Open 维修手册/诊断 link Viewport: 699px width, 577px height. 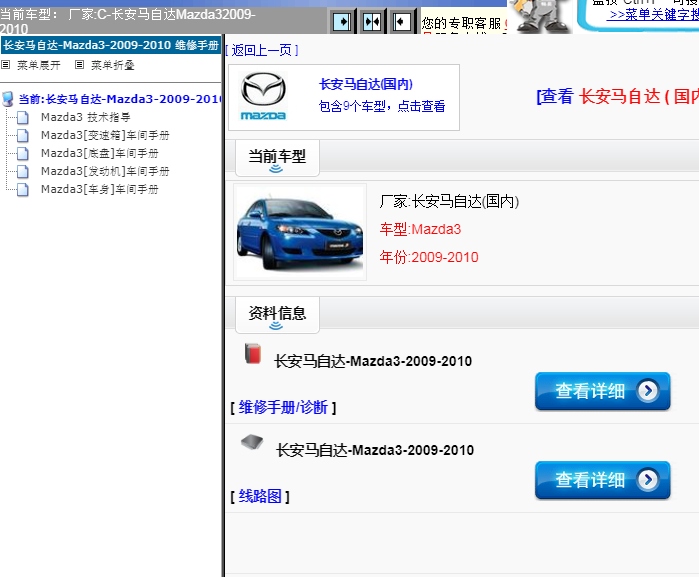tap(283, 407)
